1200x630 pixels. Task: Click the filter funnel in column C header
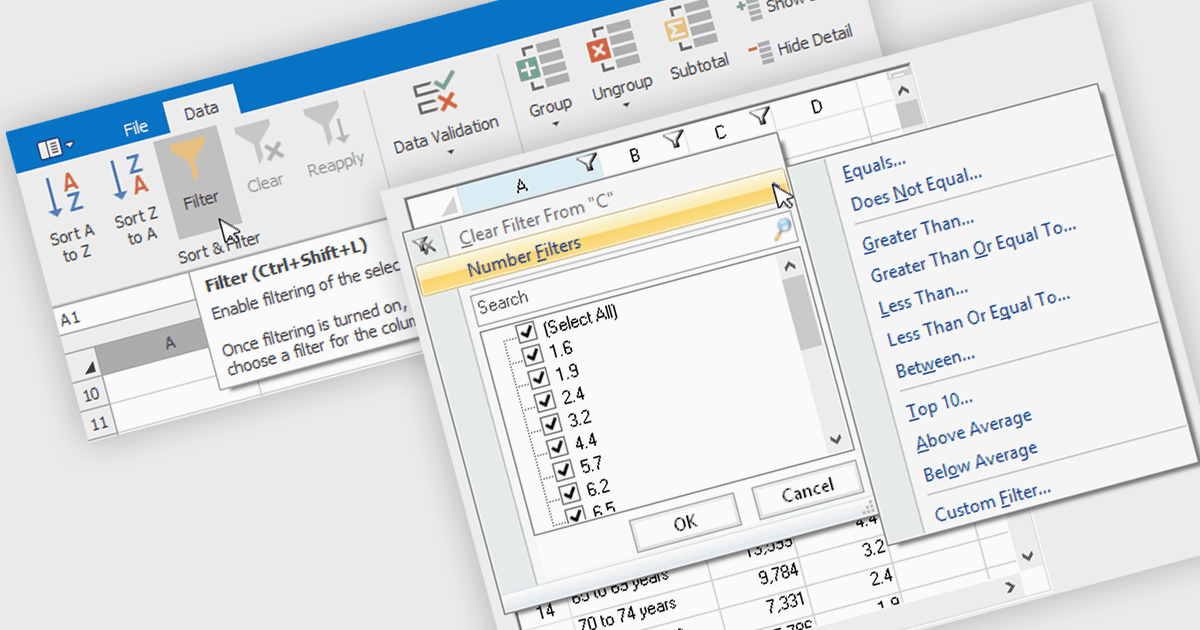[762, 116]
